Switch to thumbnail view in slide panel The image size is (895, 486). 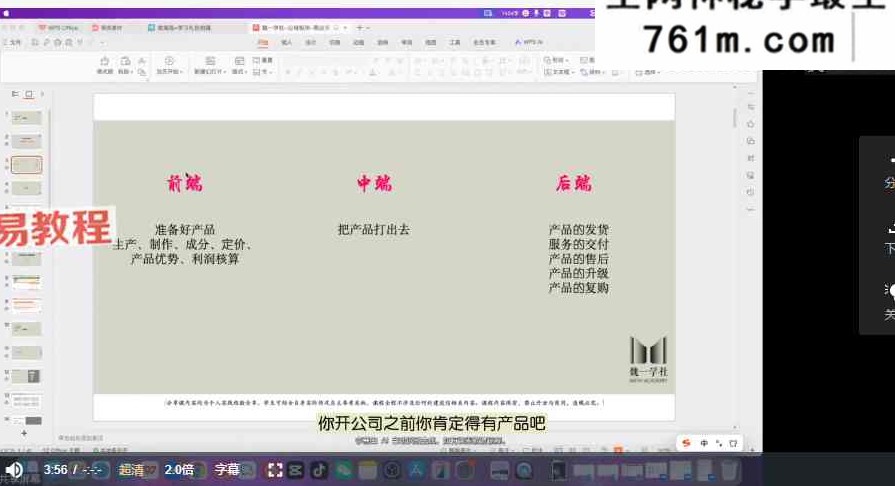point(29,94)
